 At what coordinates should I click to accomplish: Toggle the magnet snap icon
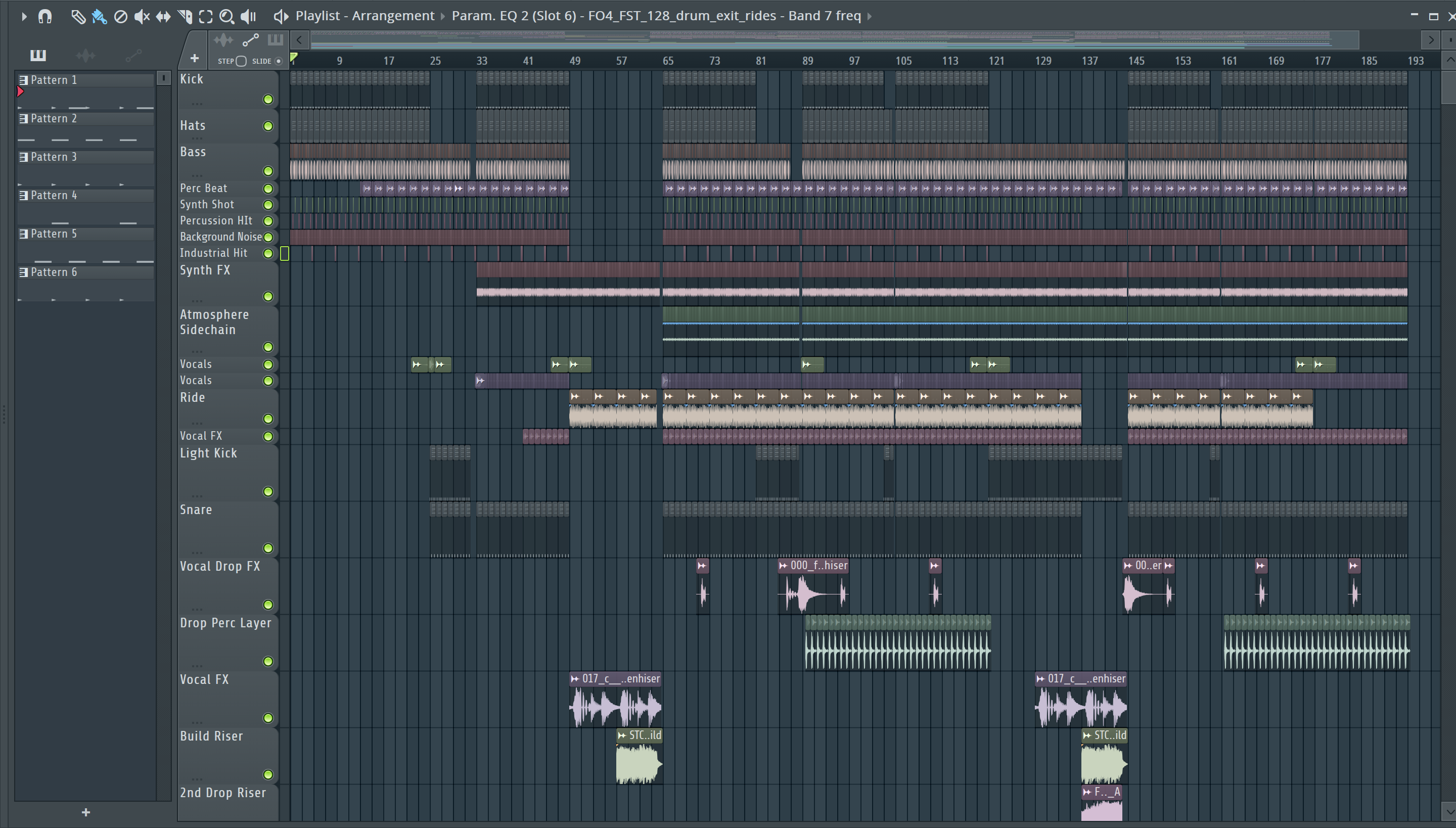pos(45,16)
